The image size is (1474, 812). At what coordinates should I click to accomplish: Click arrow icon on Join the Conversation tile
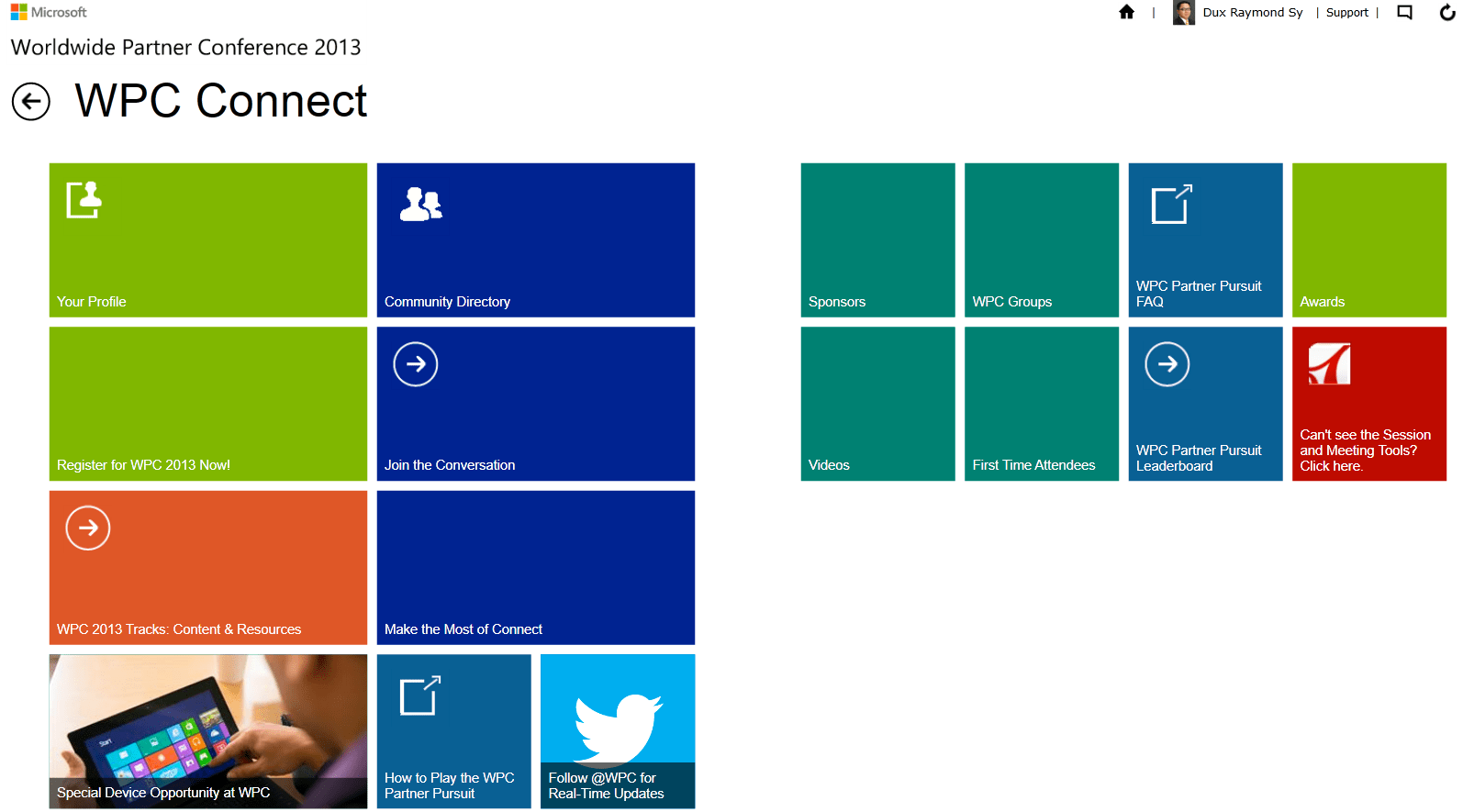[416, 364]
